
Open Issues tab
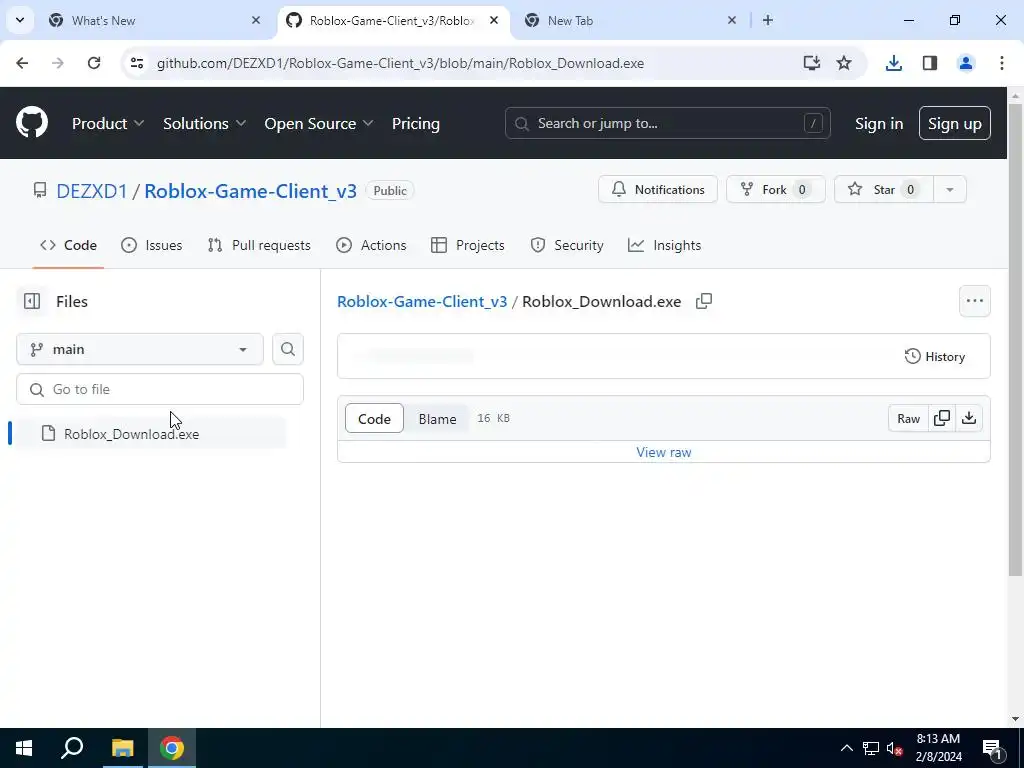pos(152,246)
